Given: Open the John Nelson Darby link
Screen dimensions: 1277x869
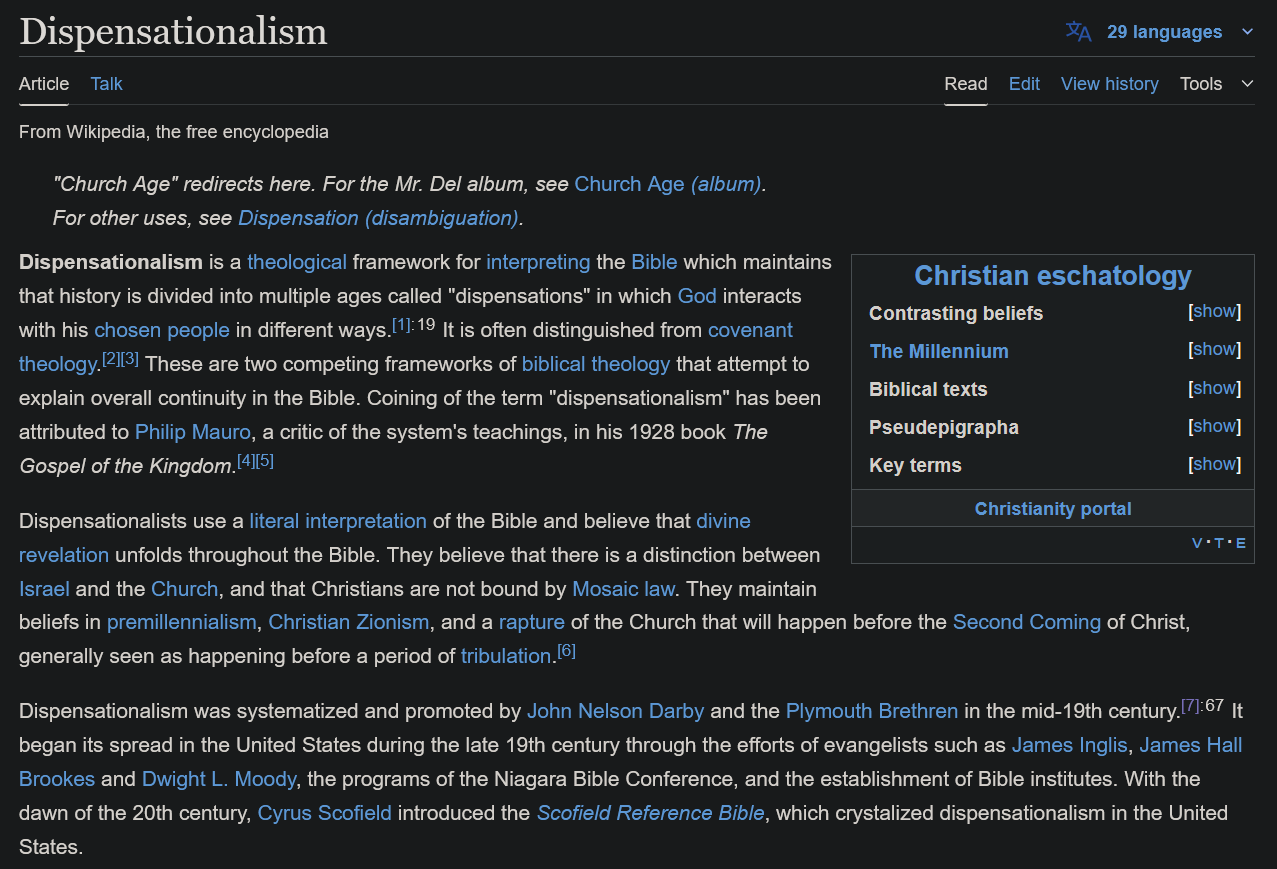Looking at the screenshot, I should (616, 712).
